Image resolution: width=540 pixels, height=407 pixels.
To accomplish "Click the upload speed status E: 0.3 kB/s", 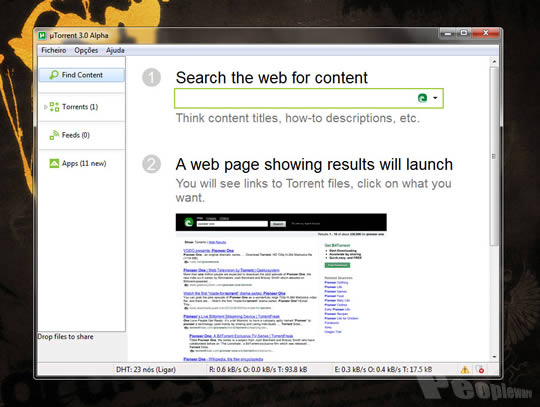I will coord(383,369).
